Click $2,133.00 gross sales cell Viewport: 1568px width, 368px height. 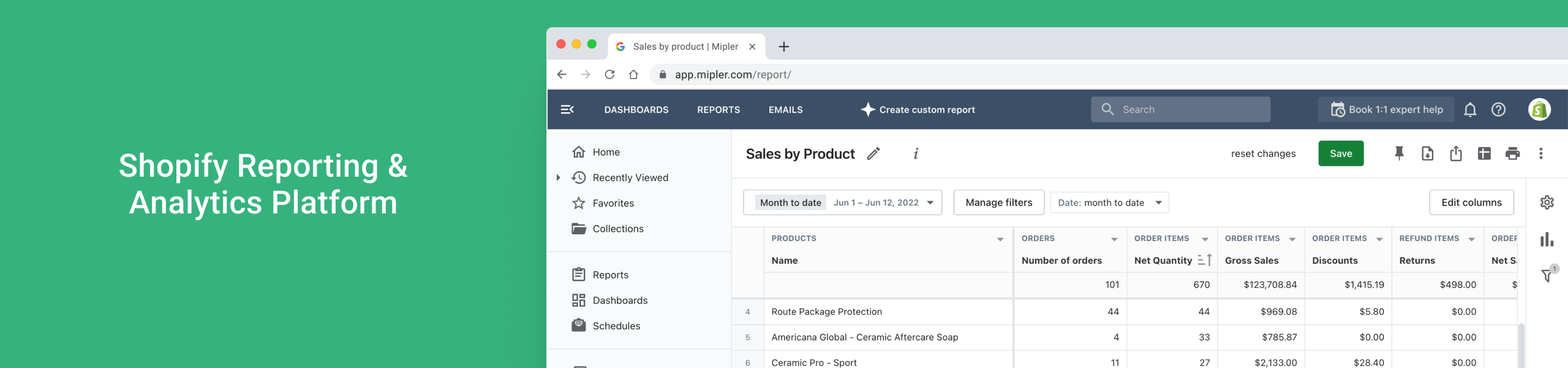[1275, 362]
